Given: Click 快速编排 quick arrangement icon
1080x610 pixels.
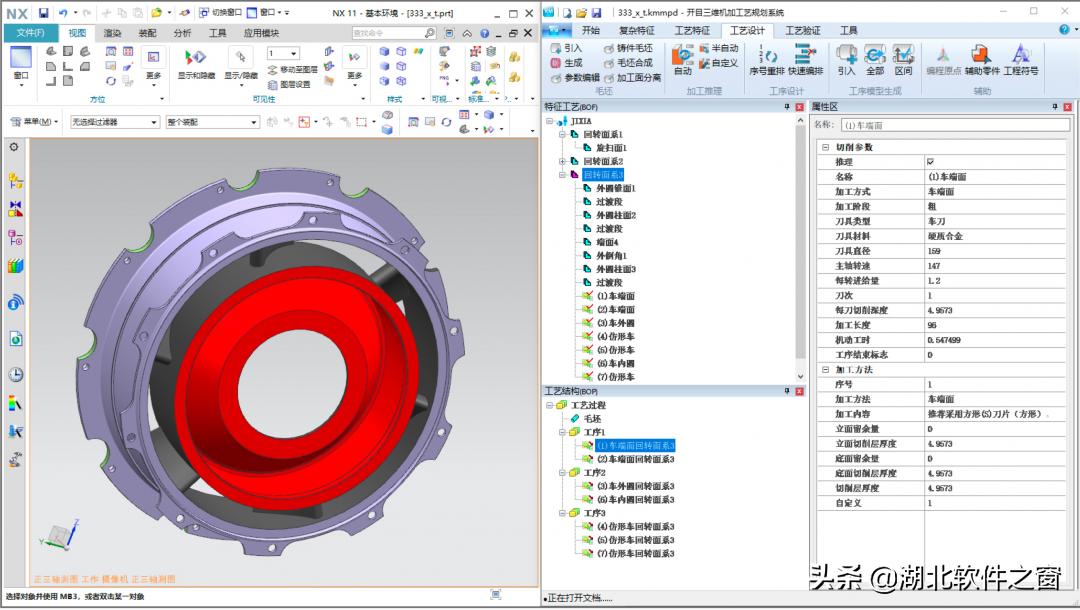Looking at the screenshot, I should [x=805, y=59].
